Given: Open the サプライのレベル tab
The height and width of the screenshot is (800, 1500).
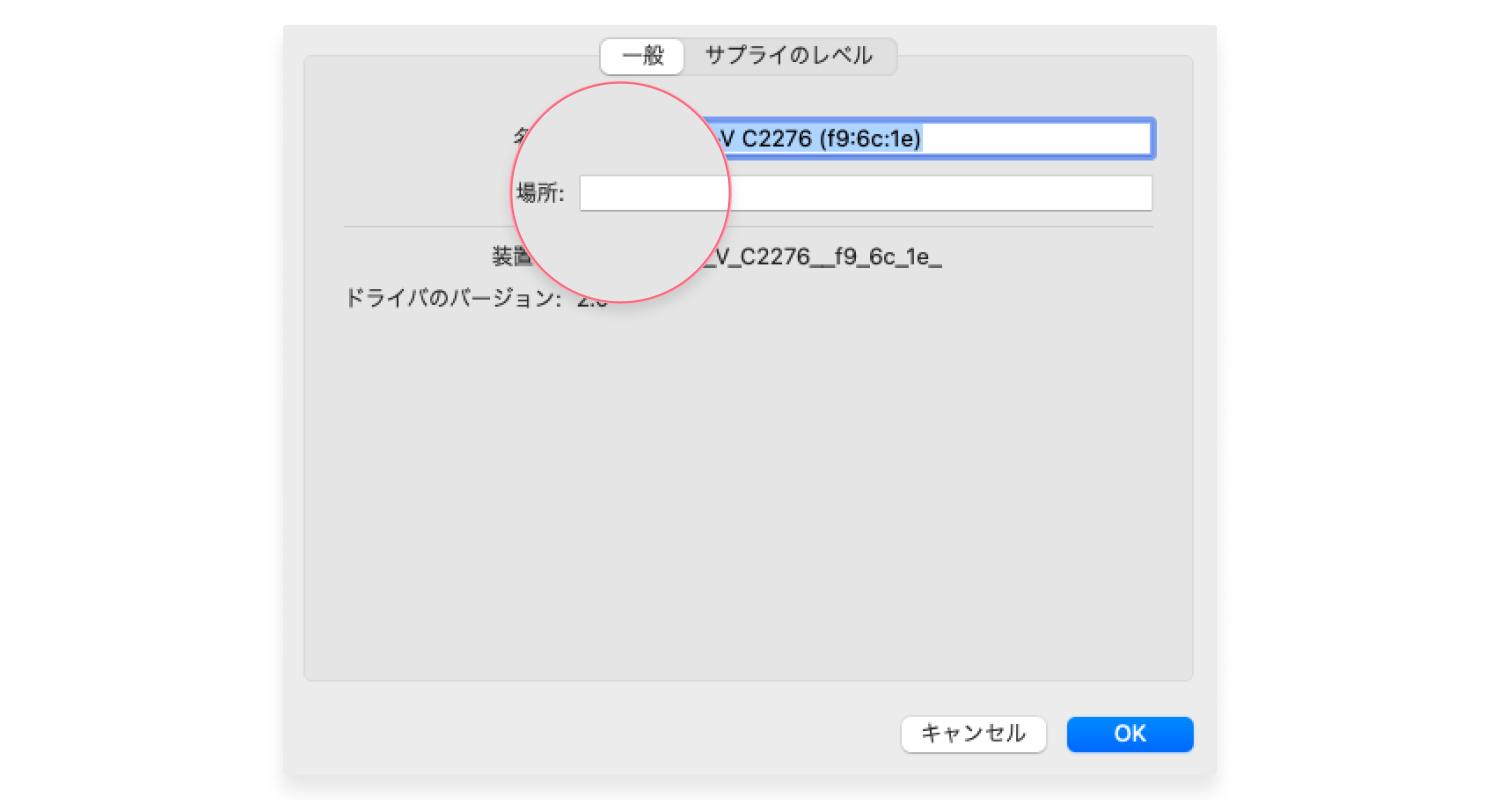Looking at the screenshot, I should tap(789, 56).
